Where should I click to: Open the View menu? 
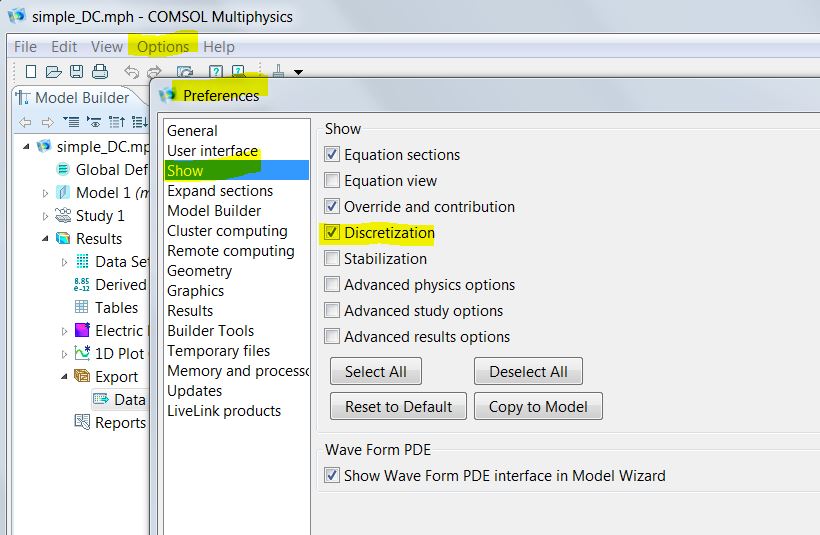pos(107,47)
